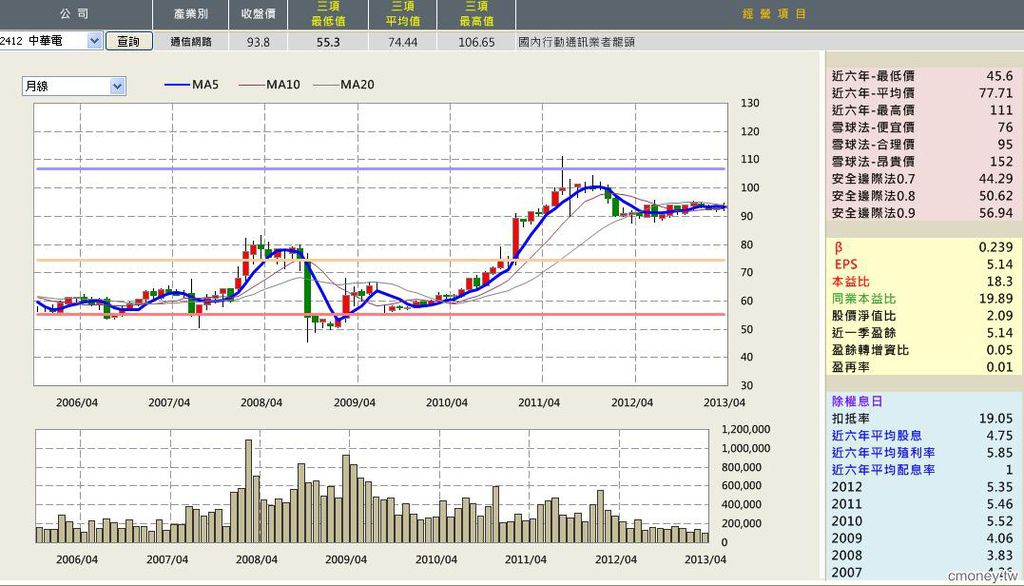Click the MA20 legend entry
Screen dimensions: 1024x586
tap(344, 84)
